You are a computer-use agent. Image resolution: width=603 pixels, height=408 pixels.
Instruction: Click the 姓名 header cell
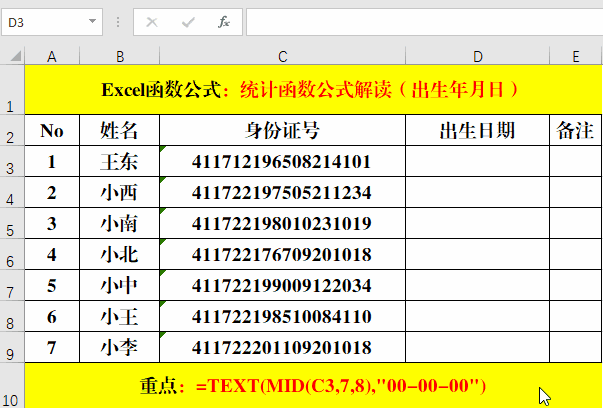coord(120,130)
